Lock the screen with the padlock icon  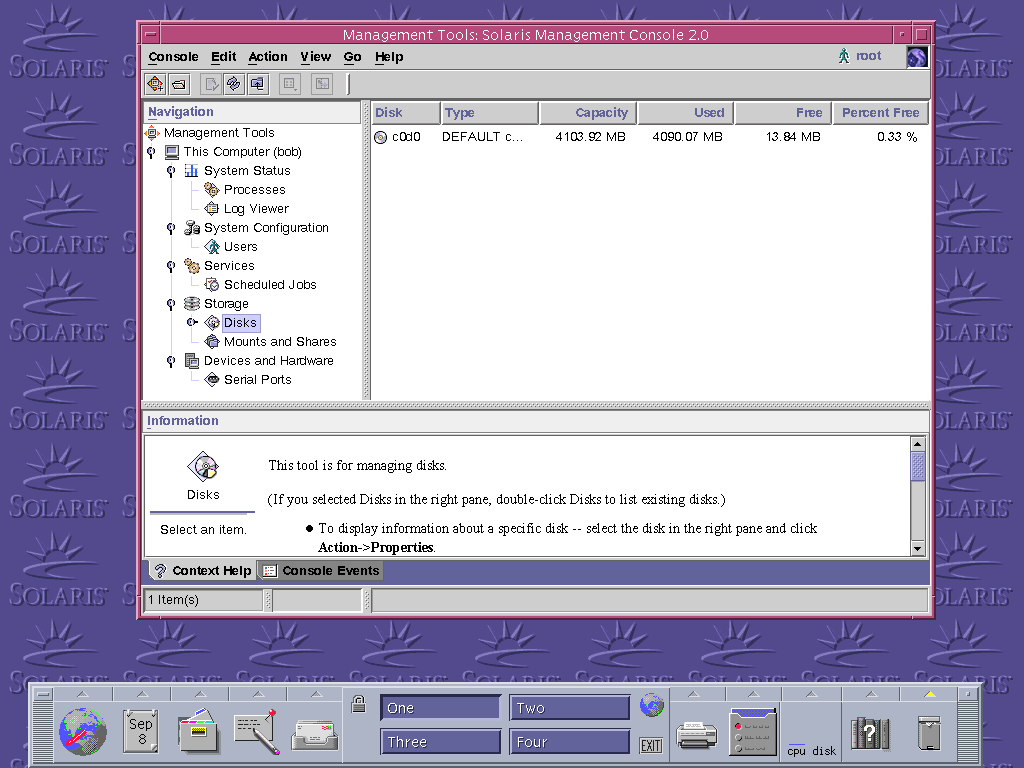359,704
